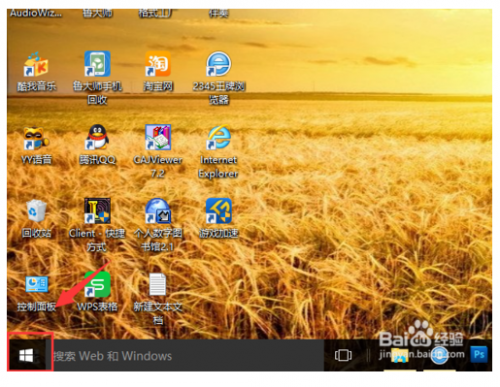Open Task View from the taskbar

tap(343, 355)
